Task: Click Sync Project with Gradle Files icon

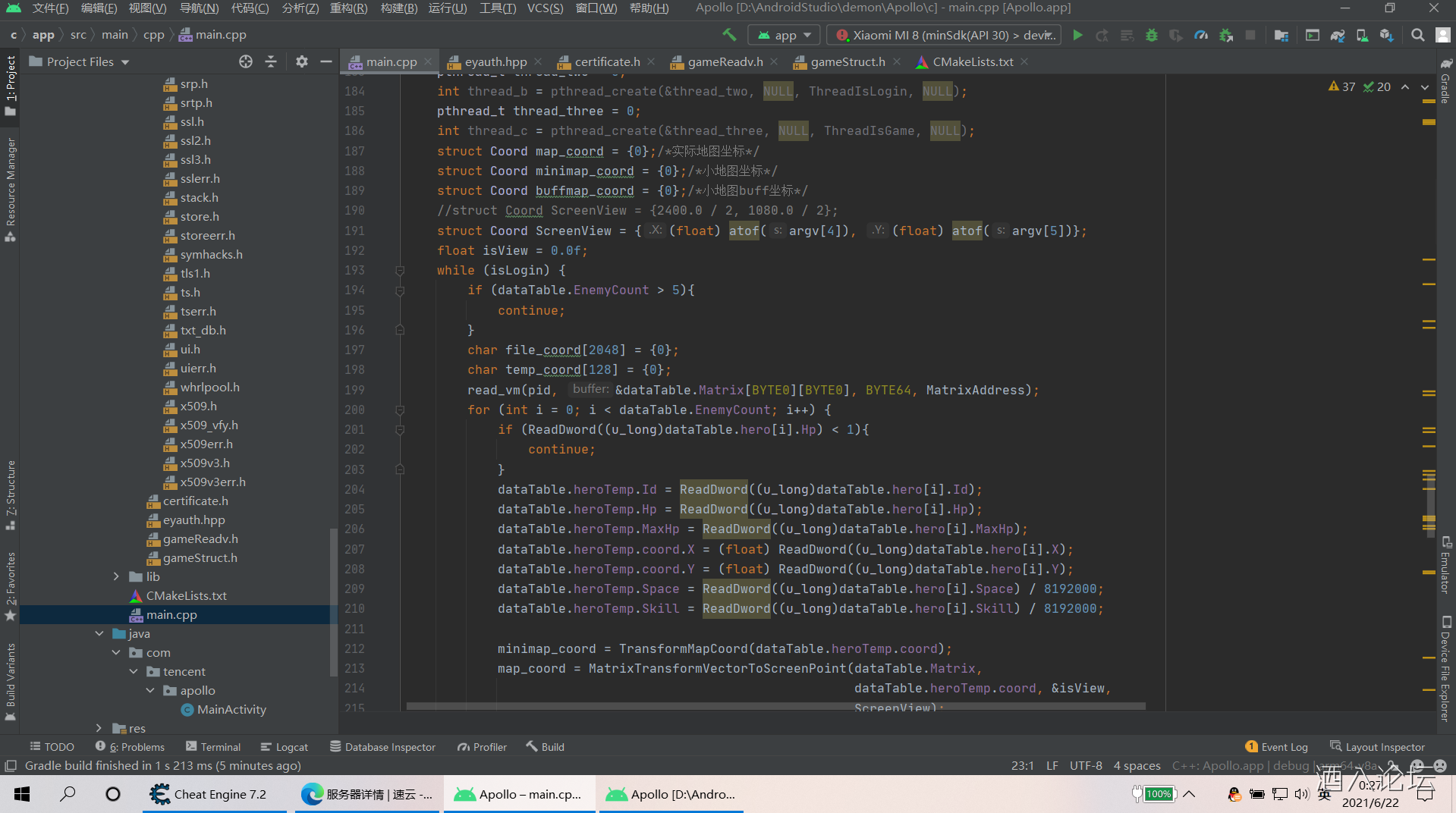Action: [x=1338, y=35]
